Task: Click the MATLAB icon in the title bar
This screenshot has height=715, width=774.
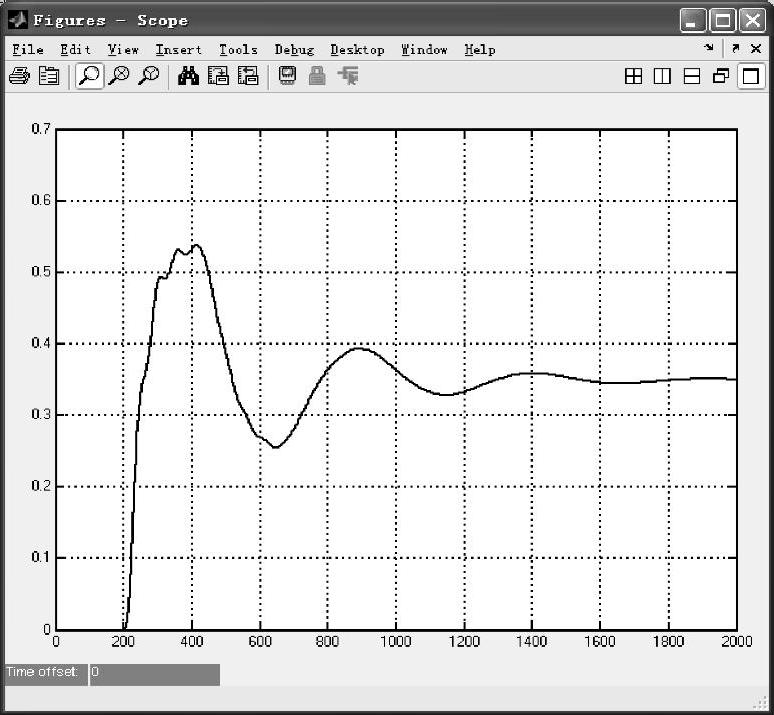Action: [x=18, y=20]
